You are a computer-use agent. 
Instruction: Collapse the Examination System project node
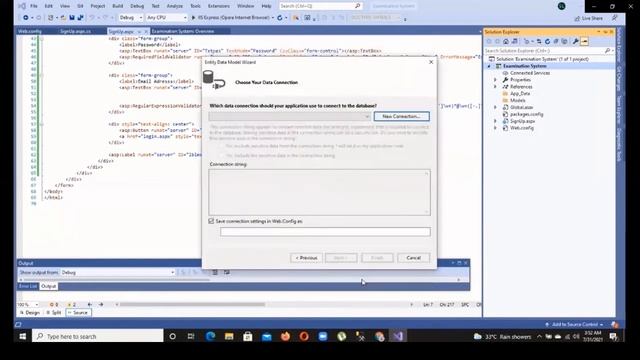(x=489, y=66)
